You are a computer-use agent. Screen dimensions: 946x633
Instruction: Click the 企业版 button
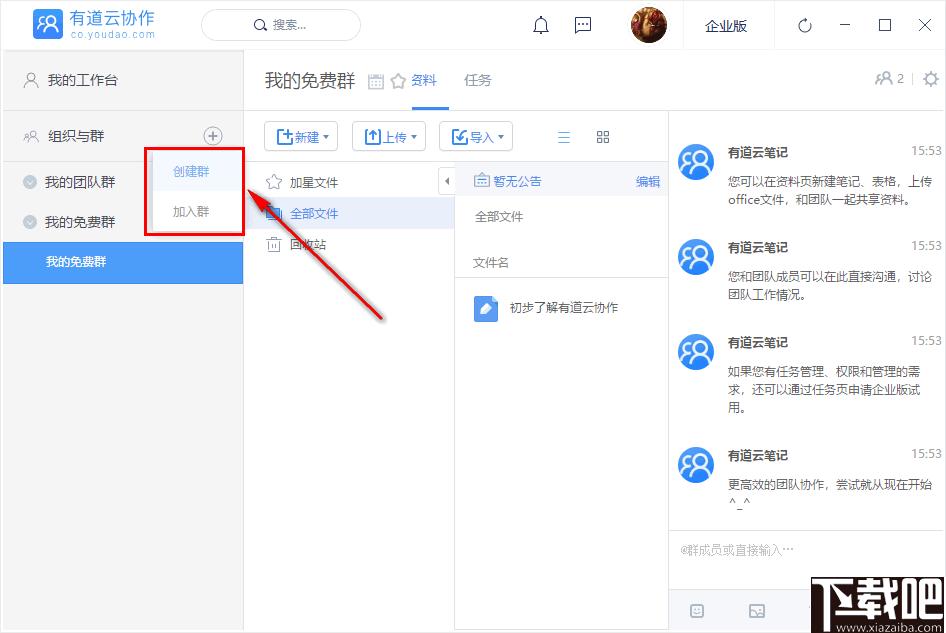pos(726,25)
